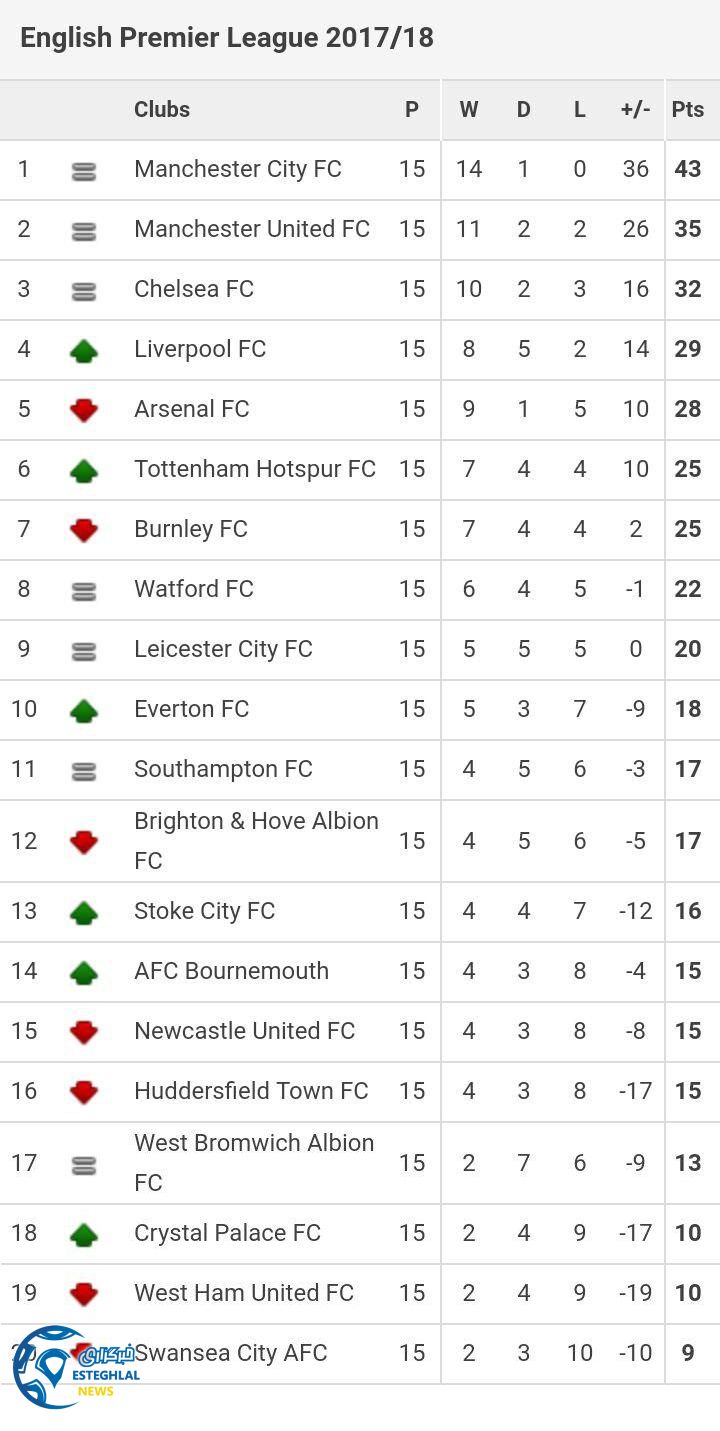Select the Tottenham Hotspur FC club name

255,469
